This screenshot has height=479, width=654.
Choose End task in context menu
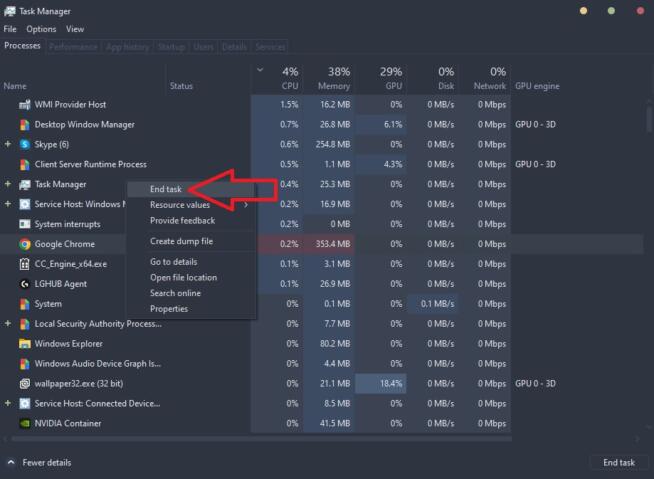tap(166, 189)
